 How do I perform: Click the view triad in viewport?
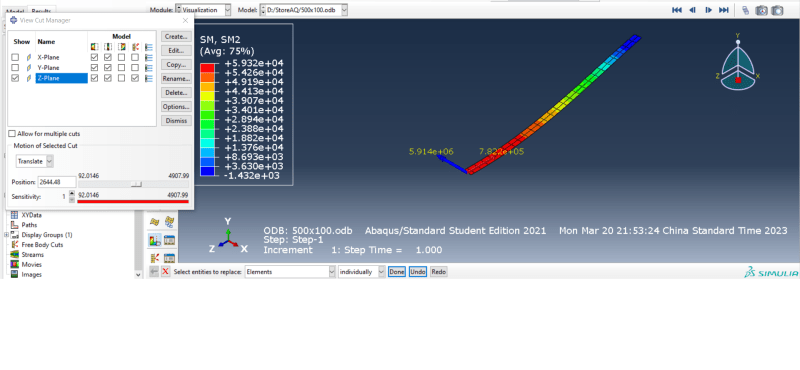[229, 236]
